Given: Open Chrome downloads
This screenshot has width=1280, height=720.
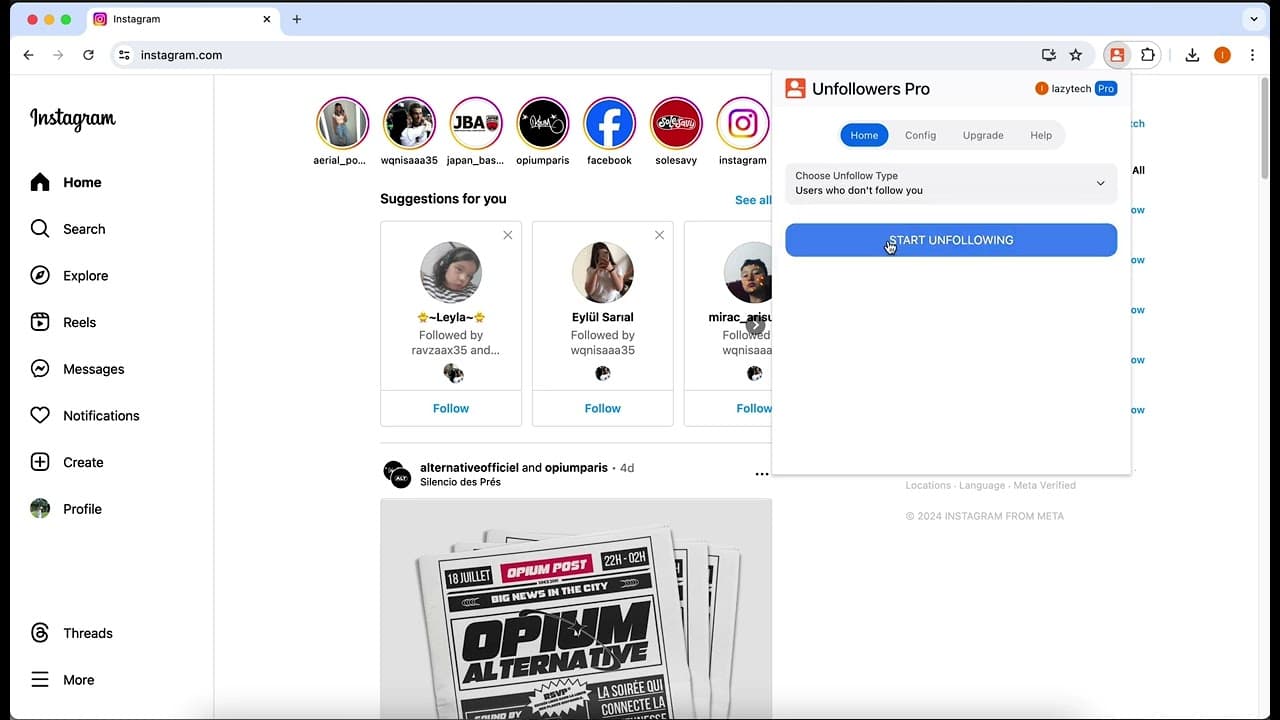Looking at the screenshot, I should point(1192,55).
